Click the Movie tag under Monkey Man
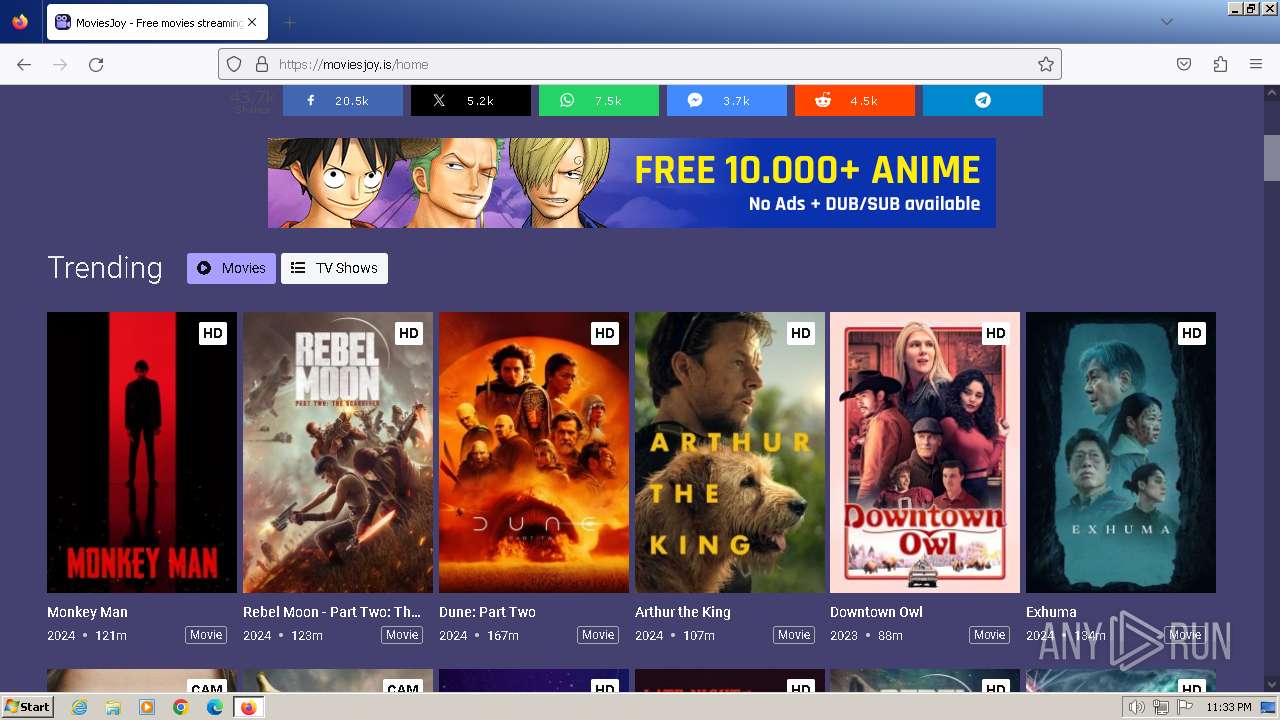Image resolution: width=1280 pixels, height=720 pixels. [x=206, y=635]
